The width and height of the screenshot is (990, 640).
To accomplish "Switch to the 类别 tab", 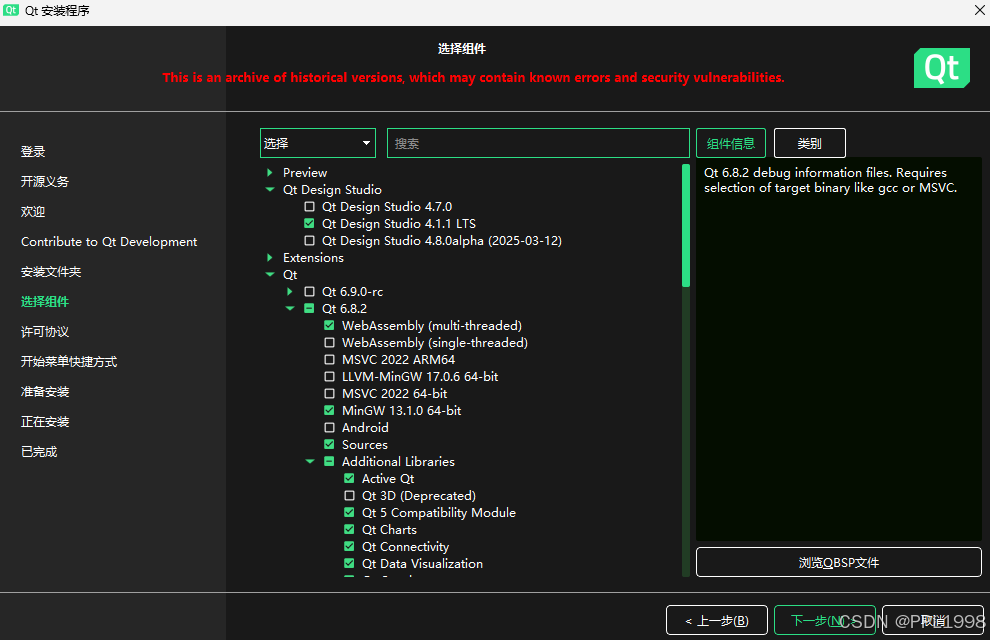I will click(809, 143).
